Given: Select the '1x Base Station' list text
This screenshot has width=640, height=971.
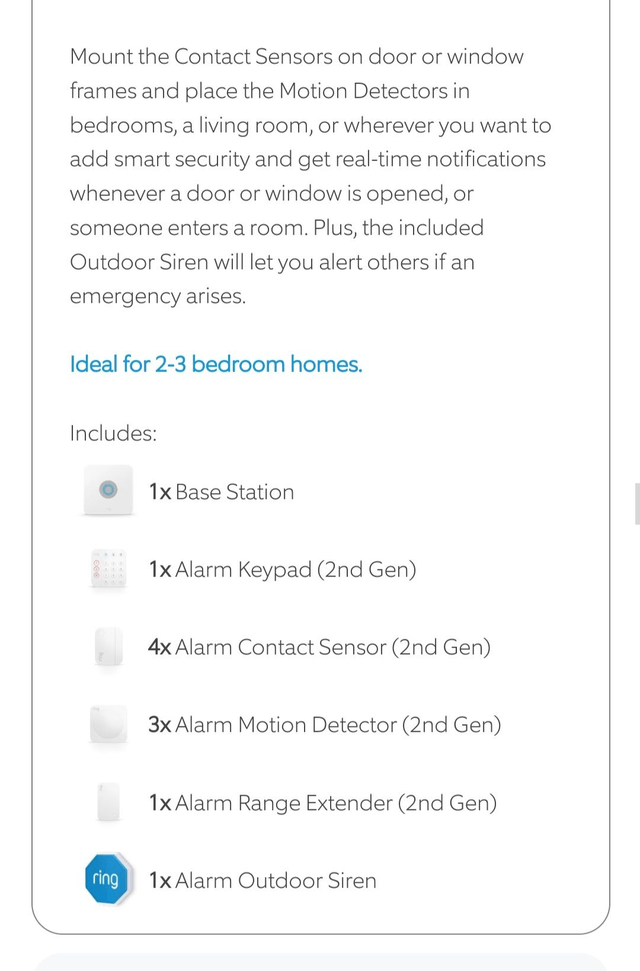Looking at the screenshot, I should 221,492.
